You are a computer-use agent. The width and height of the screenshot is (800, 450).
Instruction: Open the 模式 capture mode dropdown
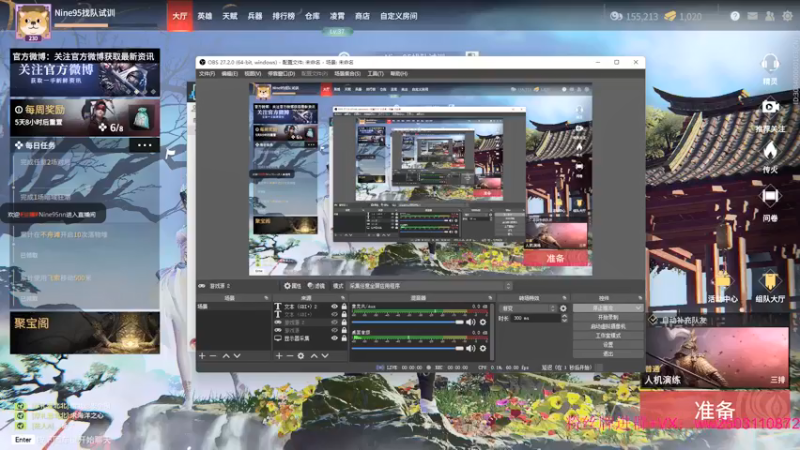pyautogui.click(x=429, y=286)
